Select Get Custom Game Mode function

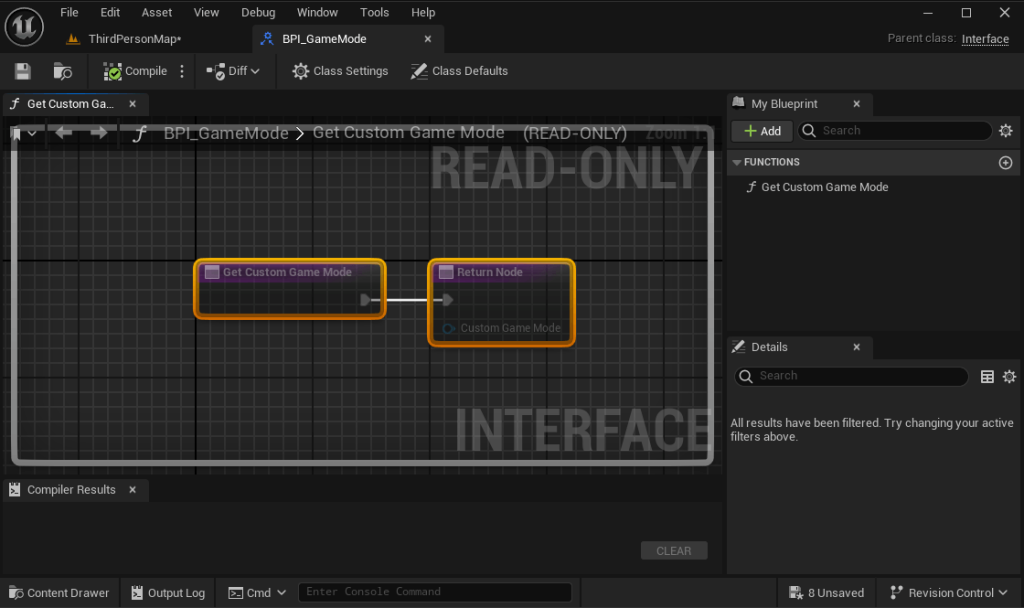[x=824, y=187]
